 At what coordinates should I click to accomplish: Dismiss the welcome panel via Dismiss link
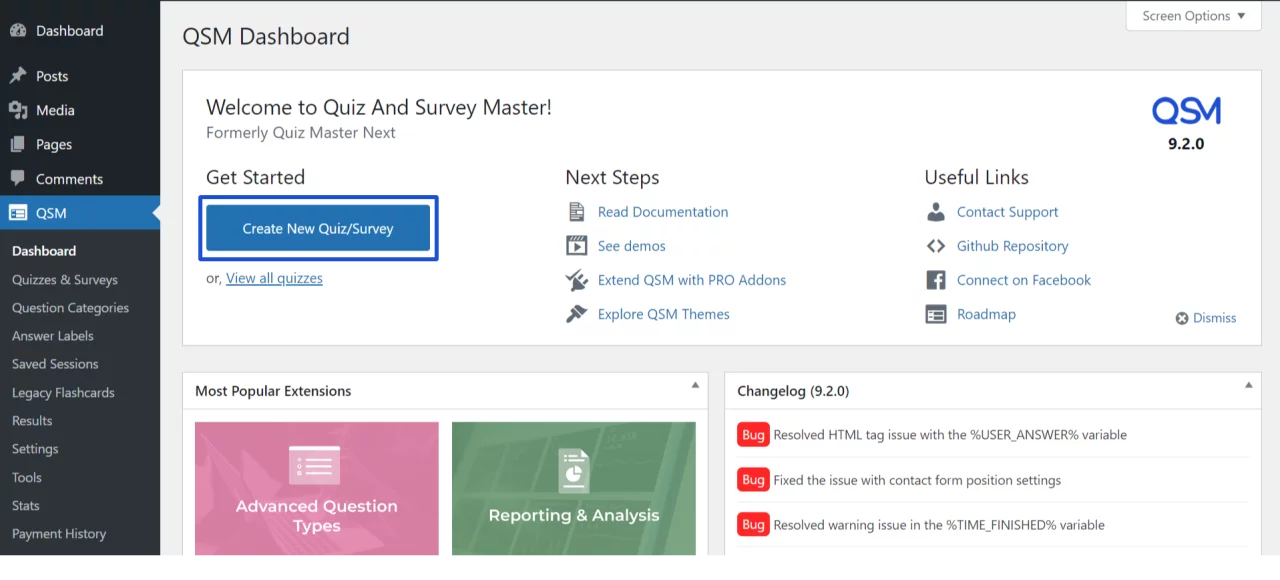click(x=1215, y=318)
